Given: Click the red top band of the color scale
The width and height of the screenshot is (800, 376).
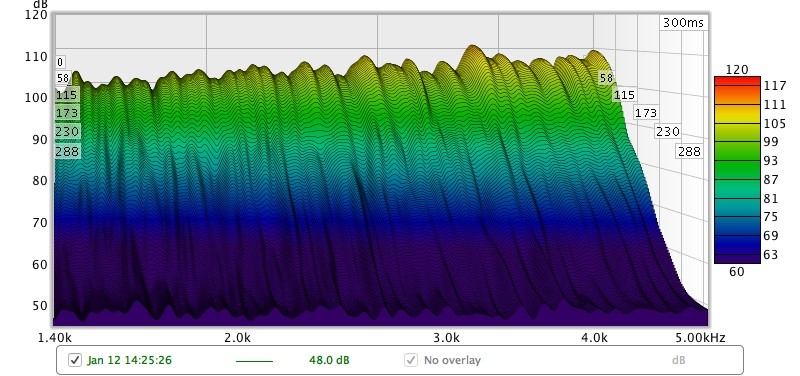Looking at the screenshot, I should click(x=737, y=82).
